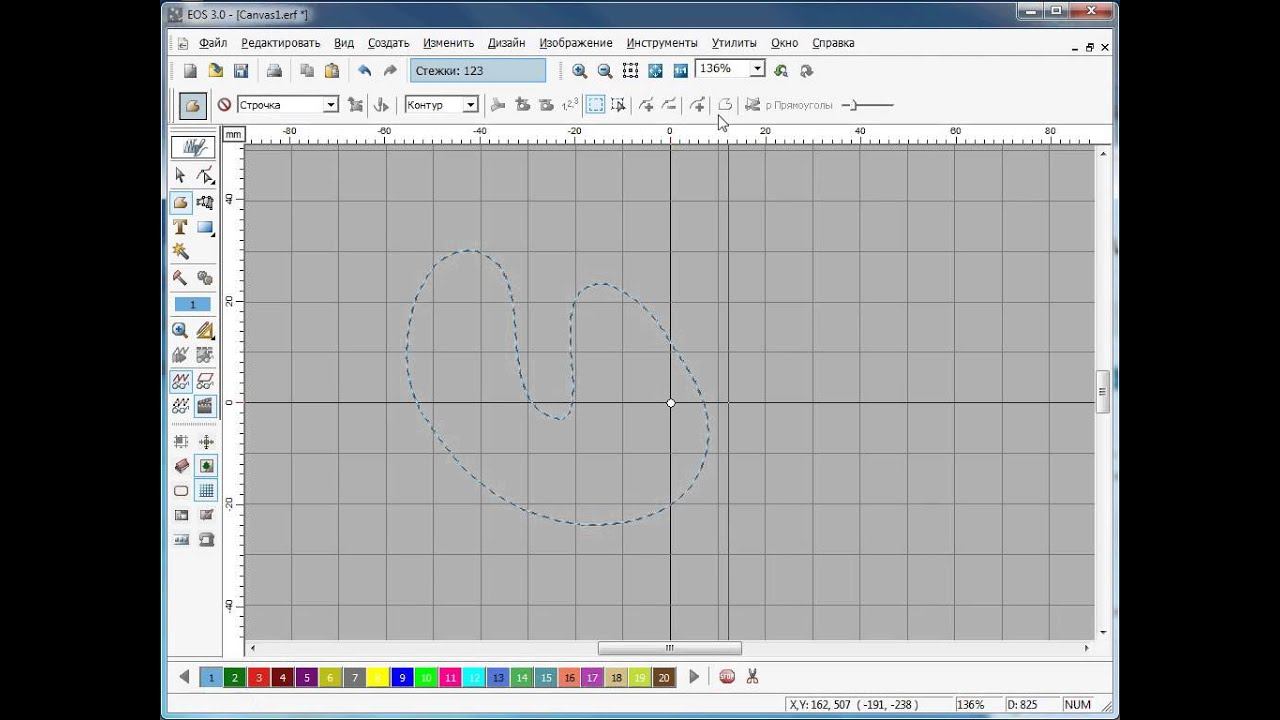
Task: Click the Undo arrow icon
Action: (x=365, y=71)
